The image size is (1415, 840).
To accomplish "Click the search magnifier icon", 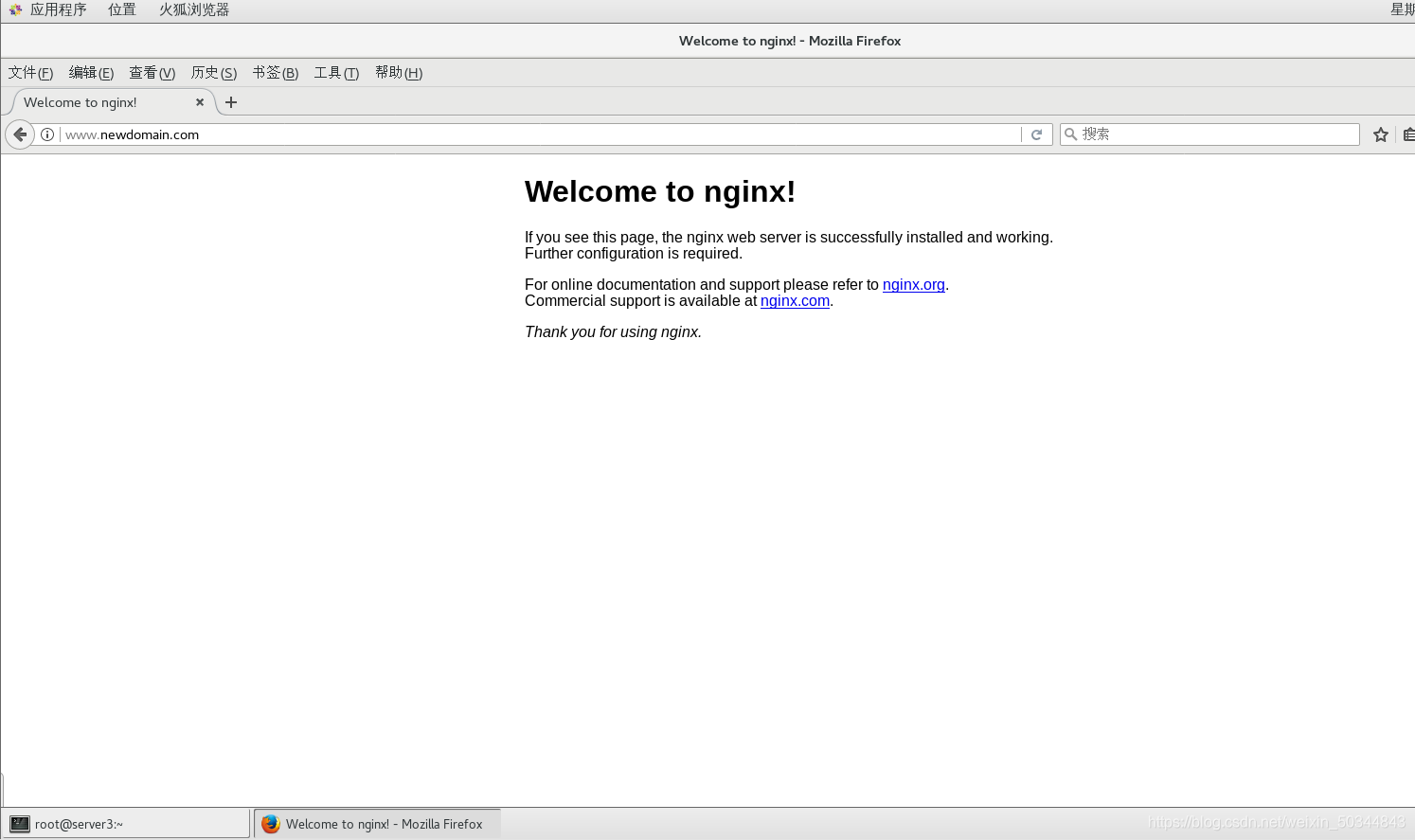I will [x=1070, y=134].
